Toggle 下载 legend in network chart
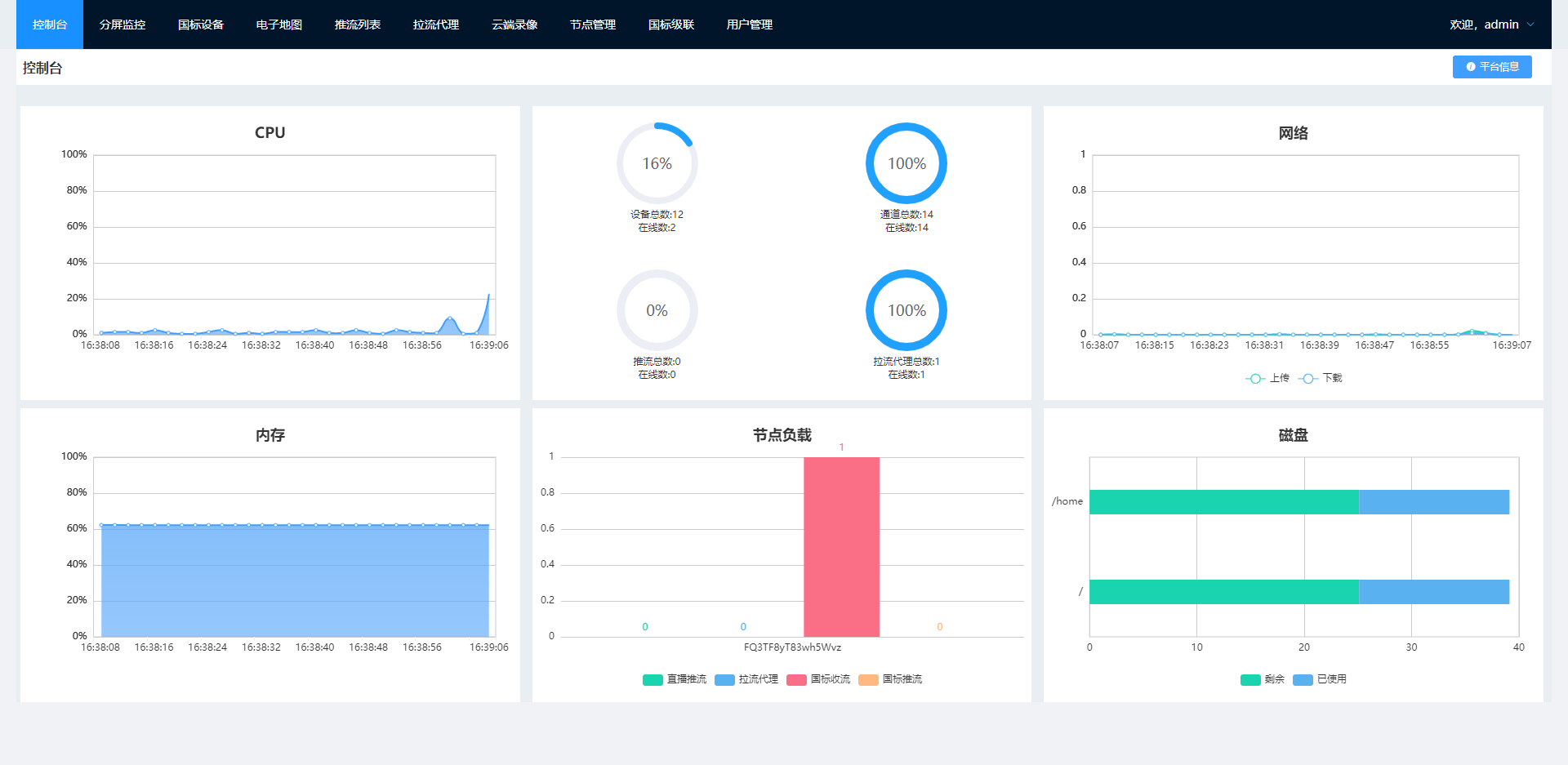Screen dimensions: 1568x765 click(1321, 378)
